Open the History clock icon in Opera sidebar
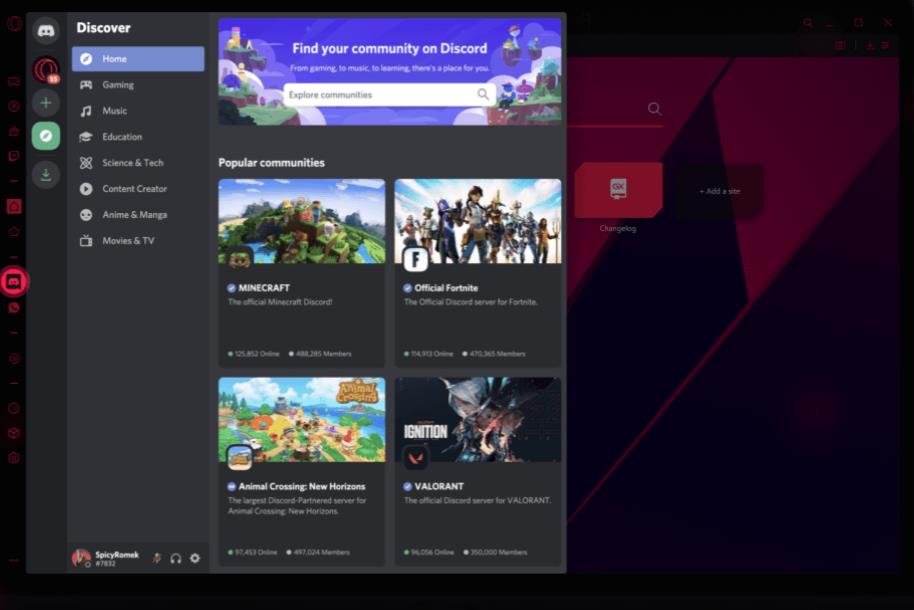The width and height of the screenshot is (914, 610). 14,408
